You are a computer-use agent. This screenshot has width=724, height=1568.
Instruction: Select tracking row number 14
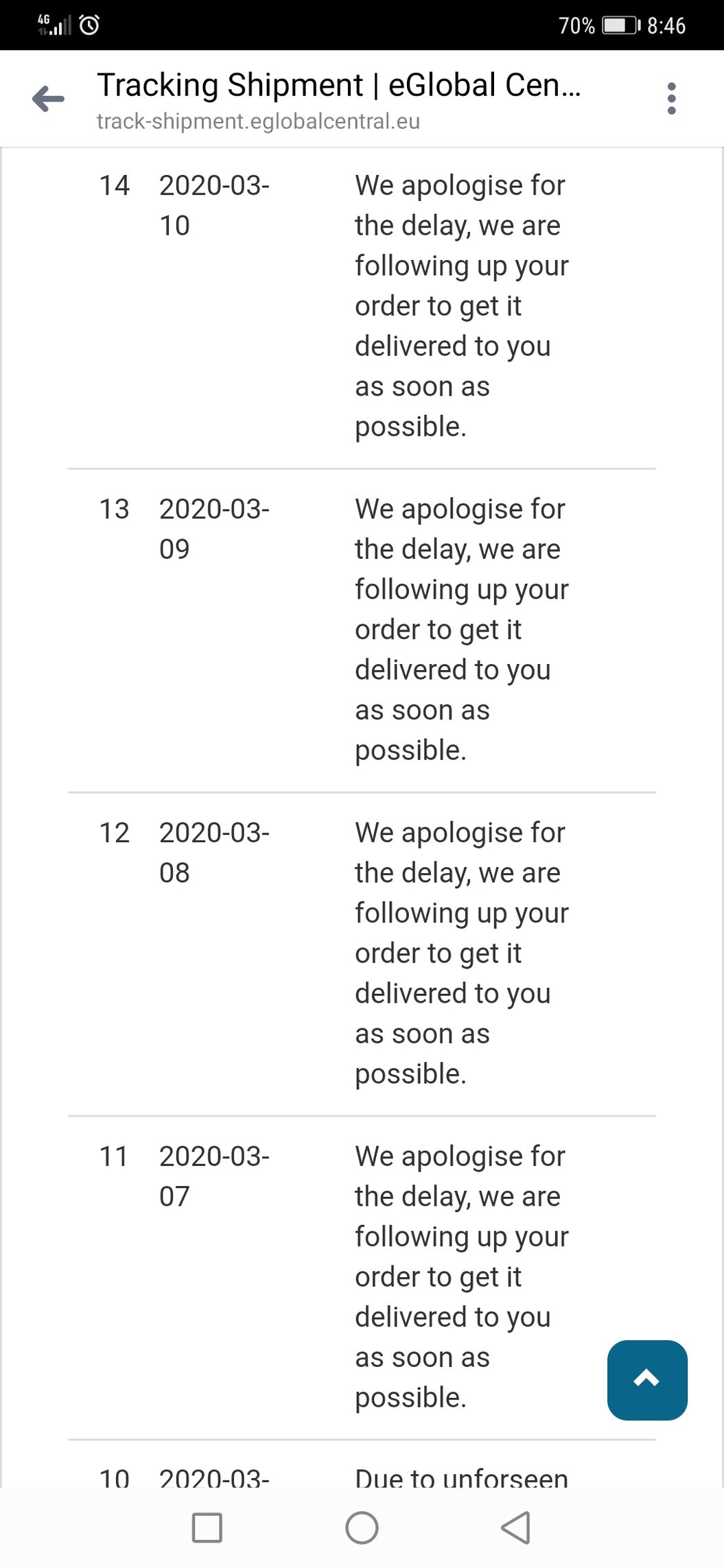pos(114,185)
